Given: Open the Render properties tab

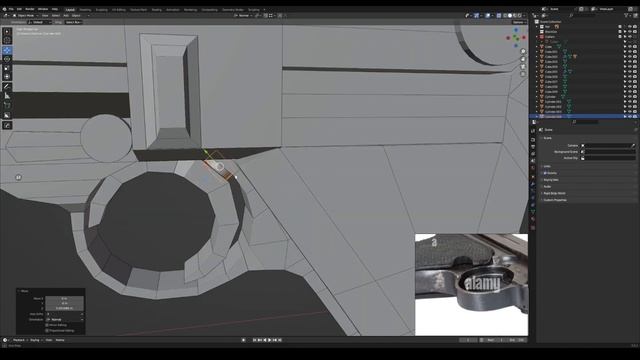Looking at the screenshot, I should coord(533,139).
